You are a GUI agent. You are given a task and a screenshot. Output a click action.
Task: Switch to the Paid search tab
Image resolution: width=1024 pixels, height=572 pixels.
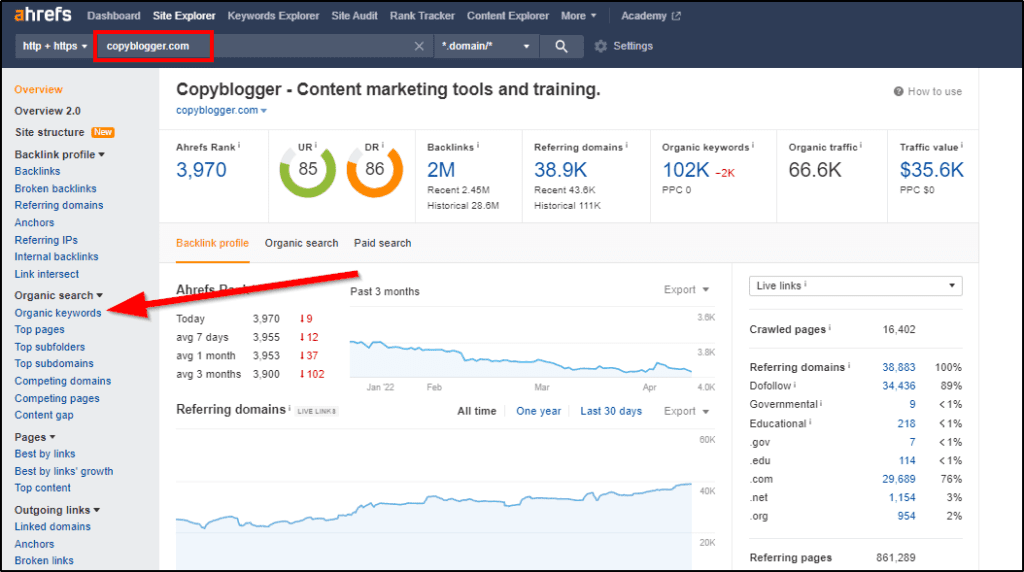point(383,243)
